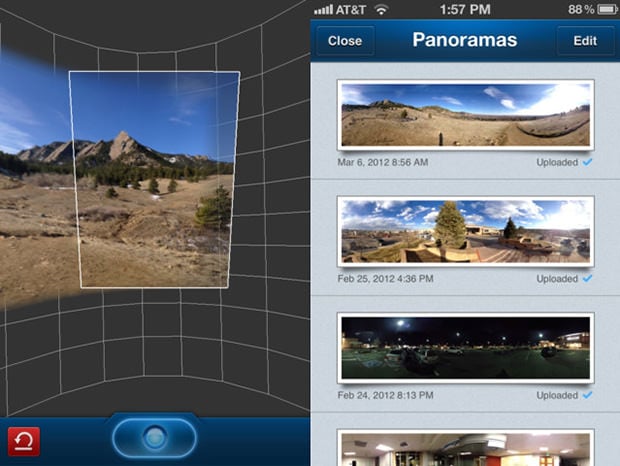
Task: Tap the red undo capture icon
Action: click(x=24, y=441)
